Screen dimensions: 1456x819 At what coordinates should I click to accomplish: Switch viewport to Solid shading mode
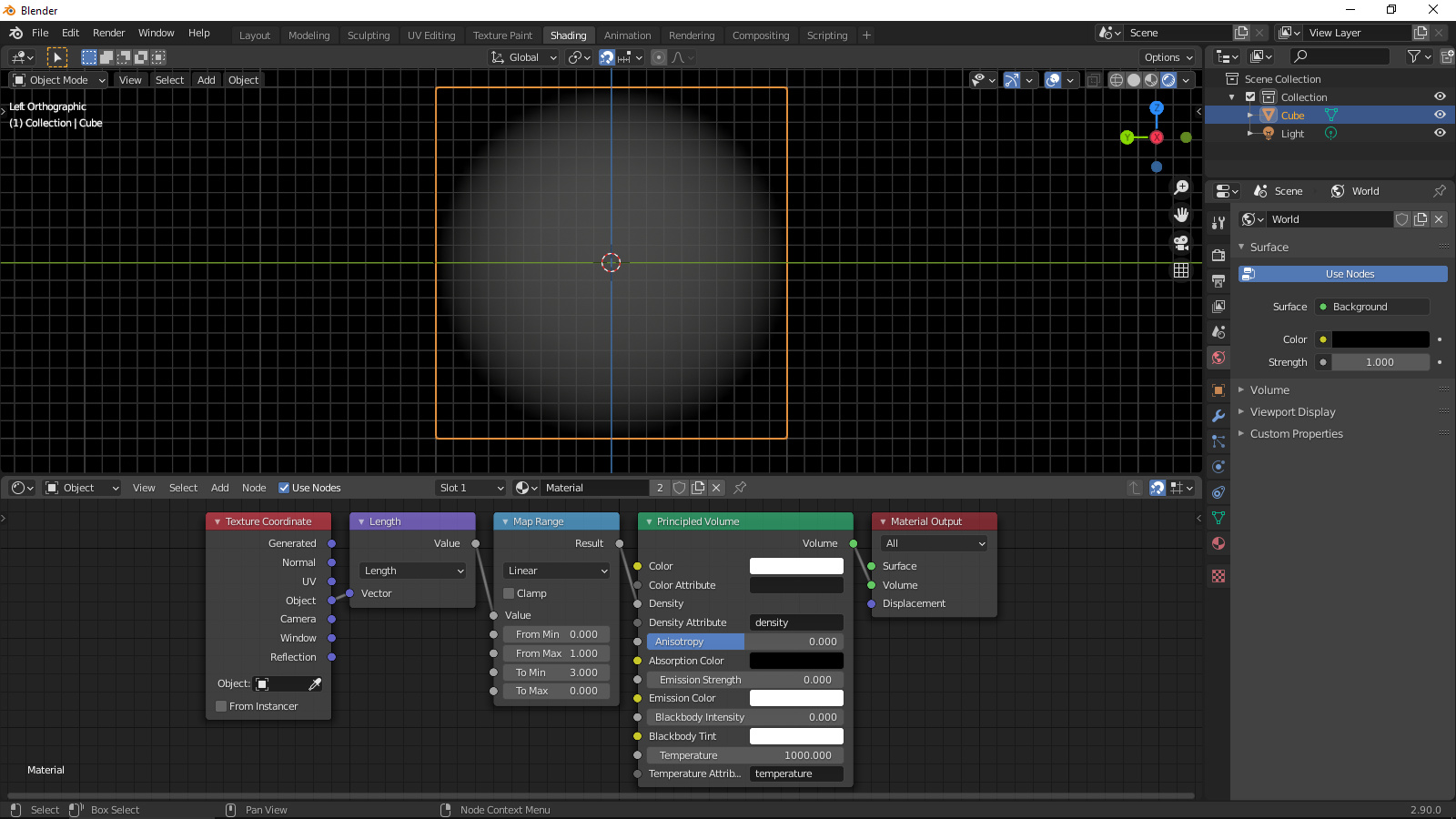point(1133,79)
